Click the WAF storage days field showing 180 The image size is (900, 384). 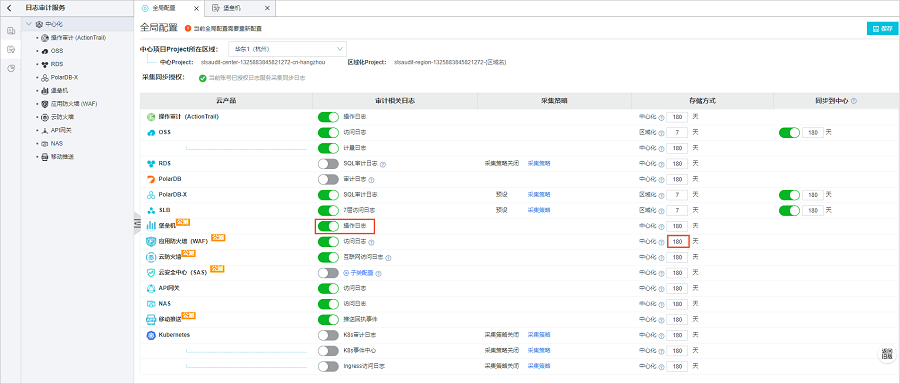[678, 242]
